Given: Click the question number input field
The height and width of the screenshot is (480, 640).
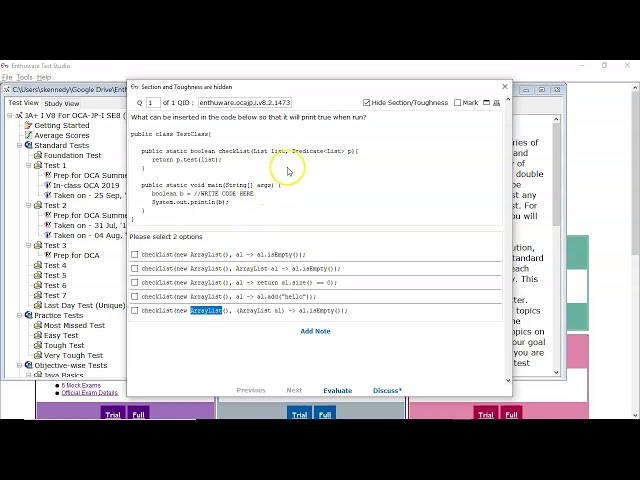Looking at the screenshot, I should click(x=153, y=102).
